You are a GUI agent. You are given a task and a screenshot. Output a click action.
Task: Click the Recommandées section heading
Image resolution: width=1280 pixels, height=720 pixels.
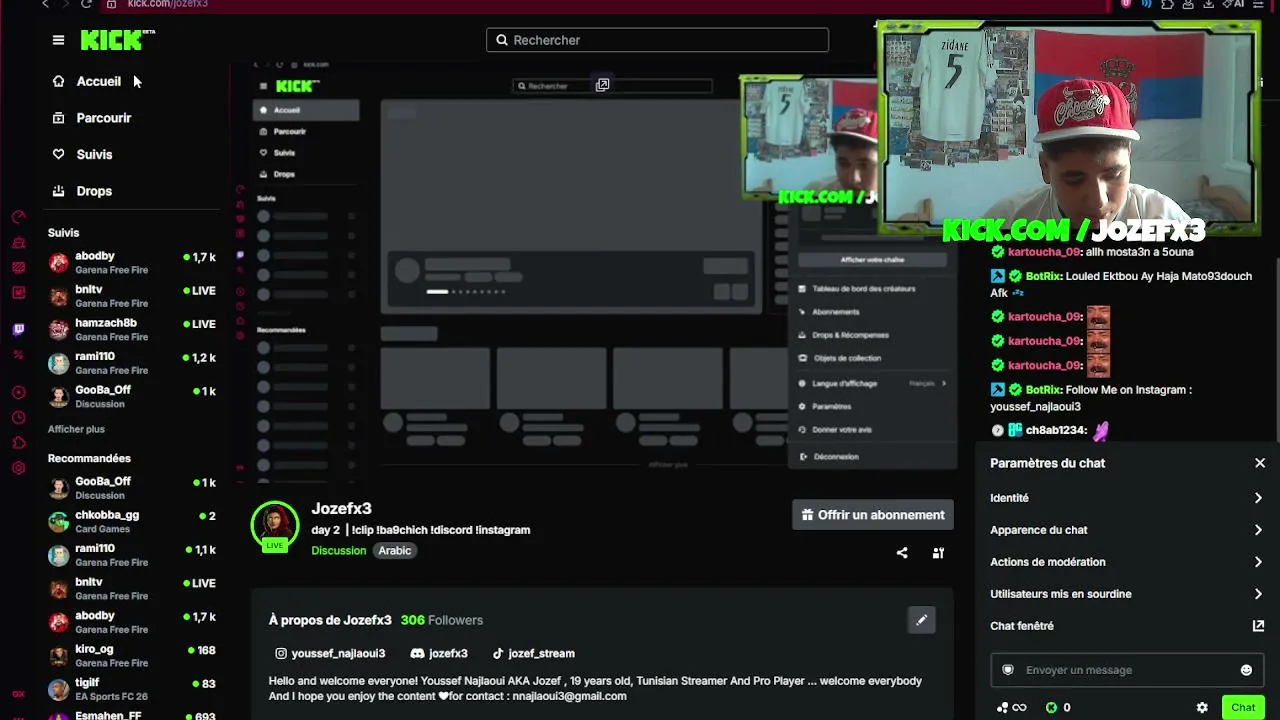tap(89, 458)
